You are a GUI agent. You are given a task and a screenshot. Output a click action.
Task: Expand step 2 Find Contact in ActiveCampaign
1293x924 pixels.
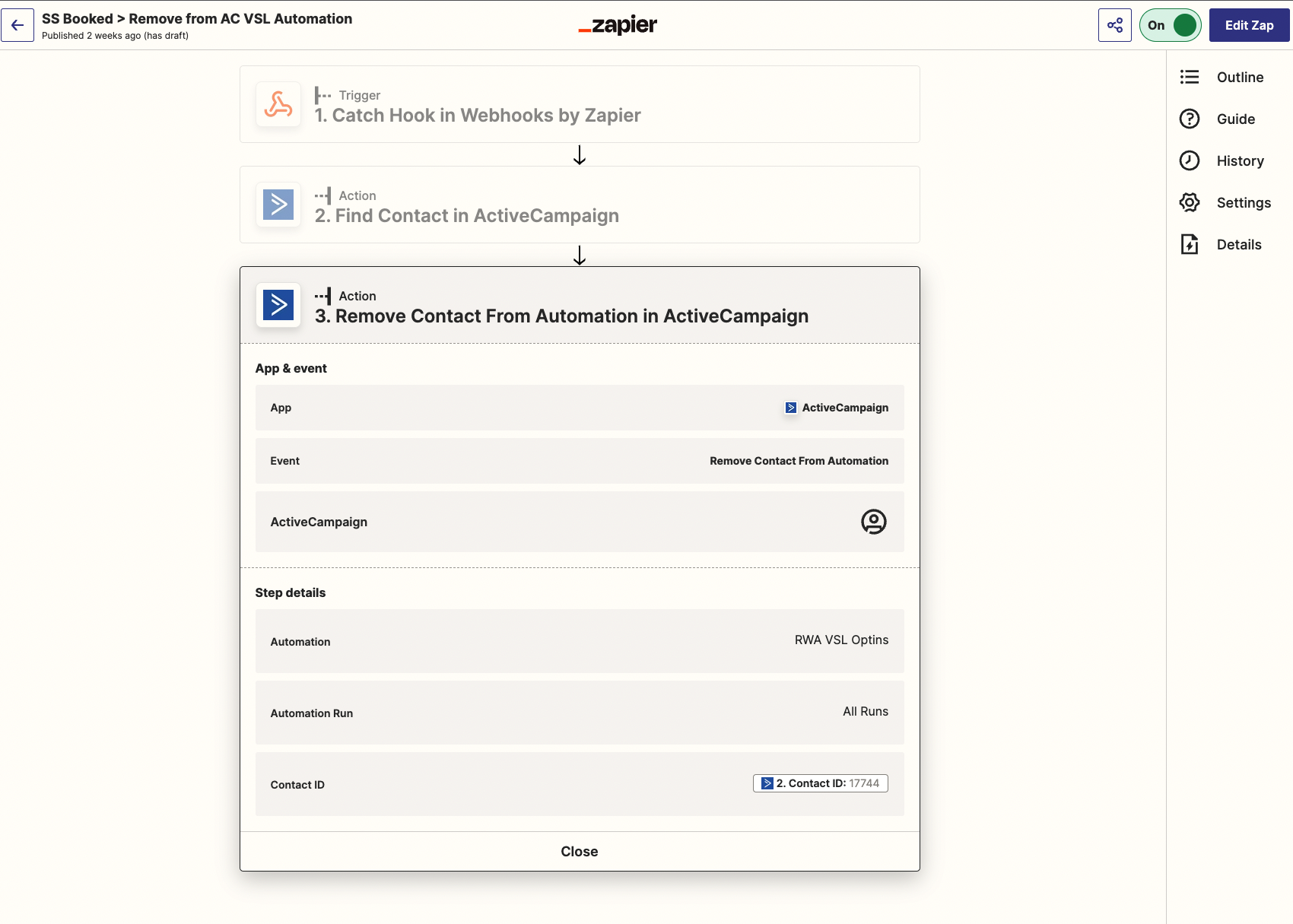[x=580, y=205]
